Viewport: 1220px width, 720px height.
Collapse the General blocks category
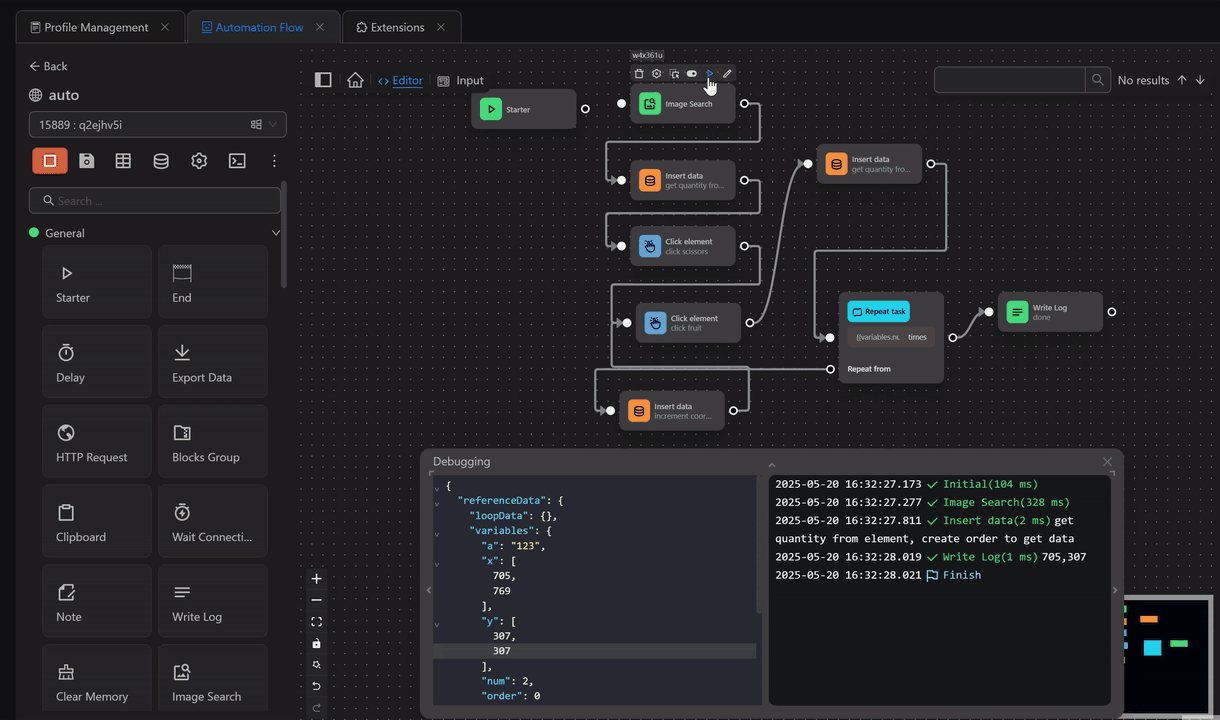pyautogui.click(x=276, y=233)
